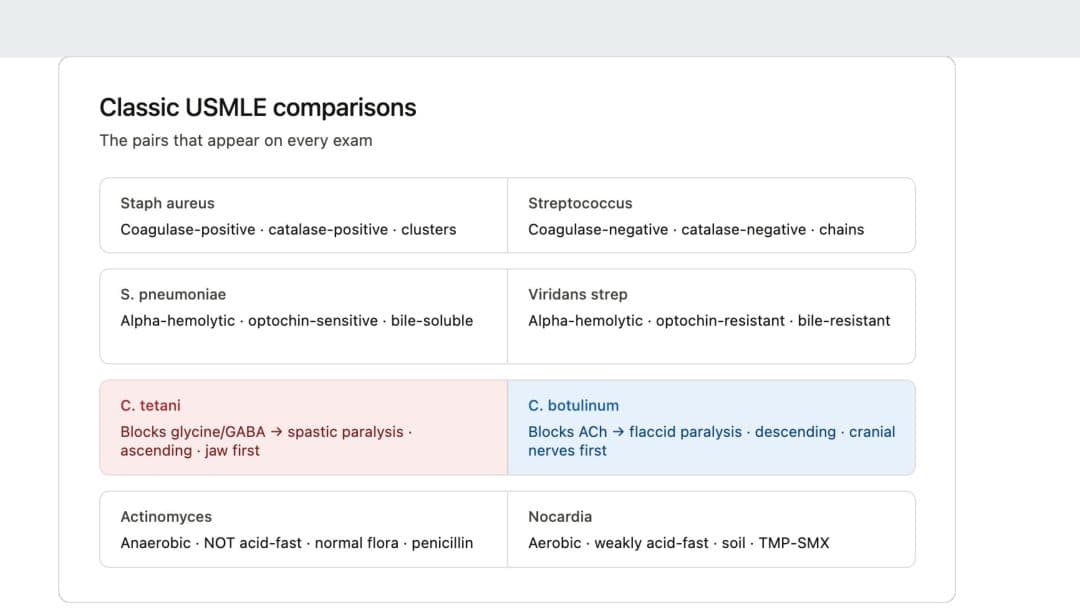
Task: Select the blue C. botulinum card
Action: [712, 428]
